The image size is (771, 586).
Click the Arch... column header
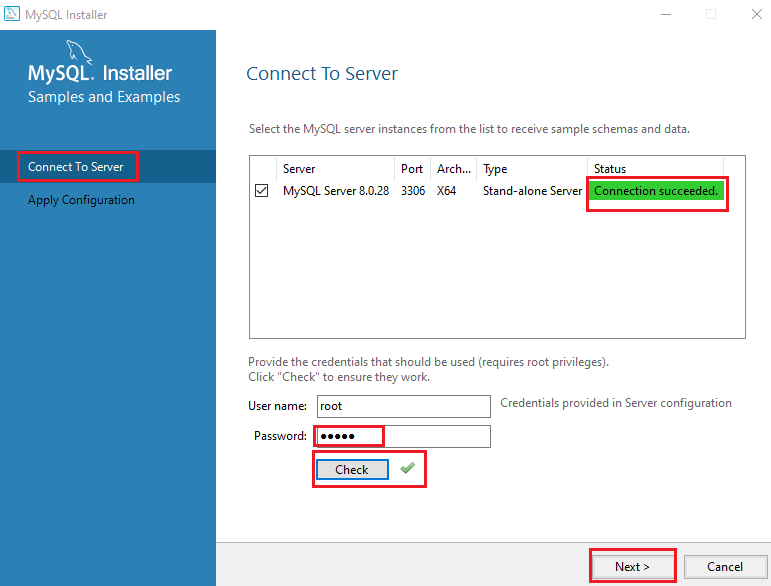click(454, 169)
